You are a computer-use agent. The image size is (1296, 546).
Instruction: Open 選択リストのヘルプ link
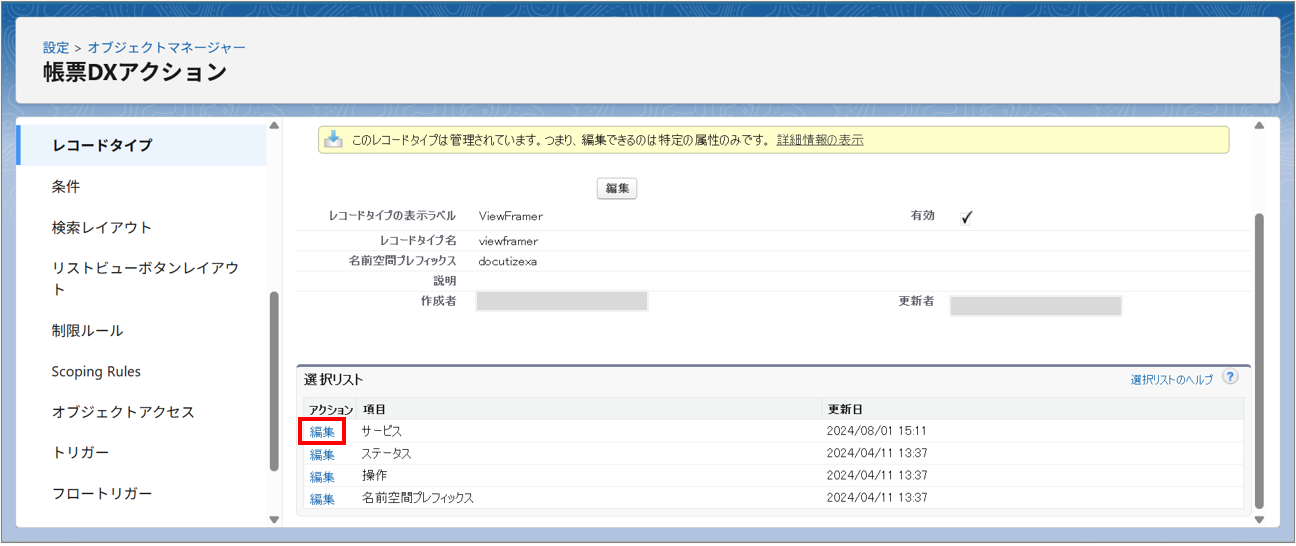(1171, 380)
